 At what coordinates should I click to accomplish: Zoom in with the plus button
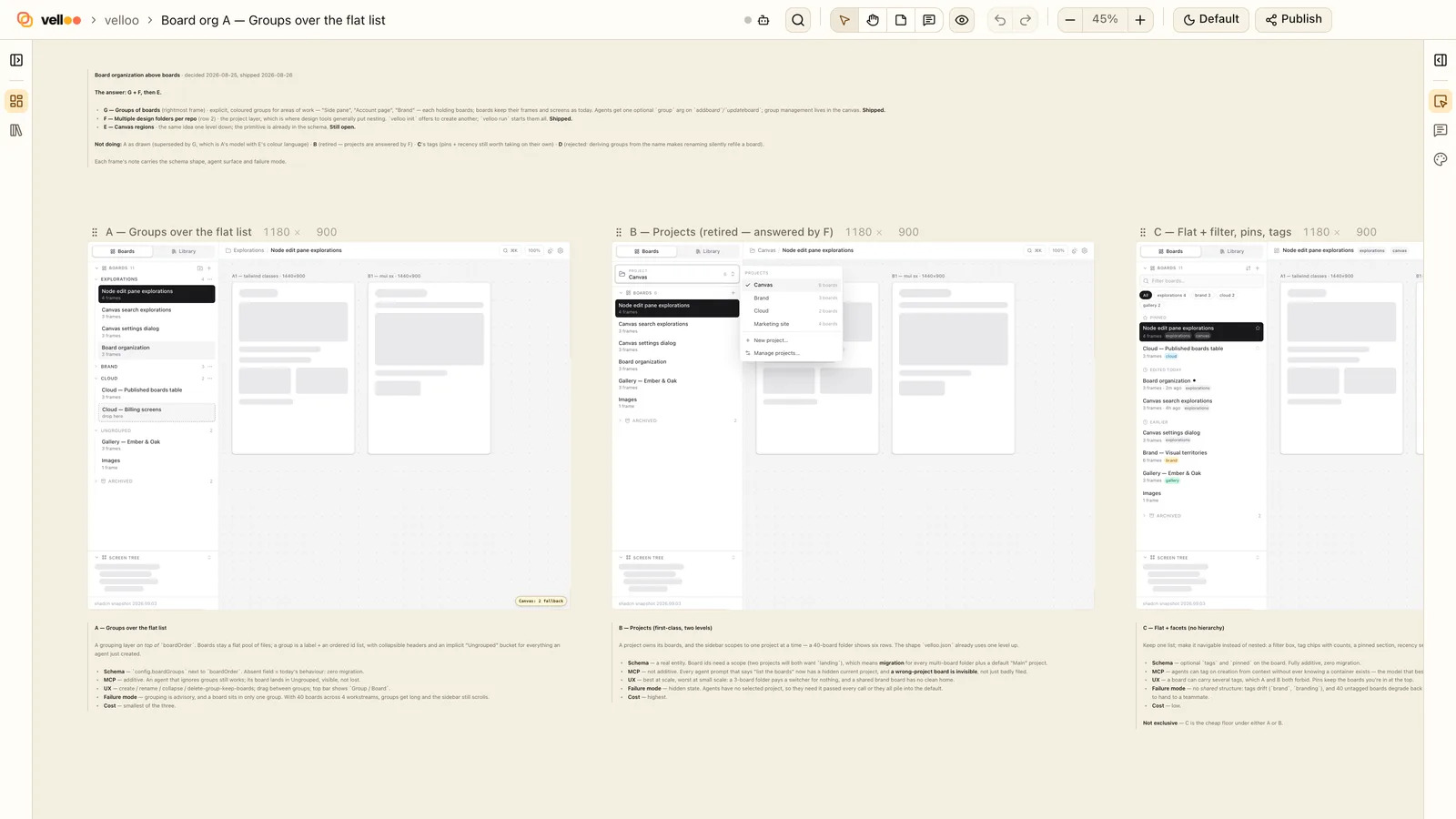[x=1140, y=20]
